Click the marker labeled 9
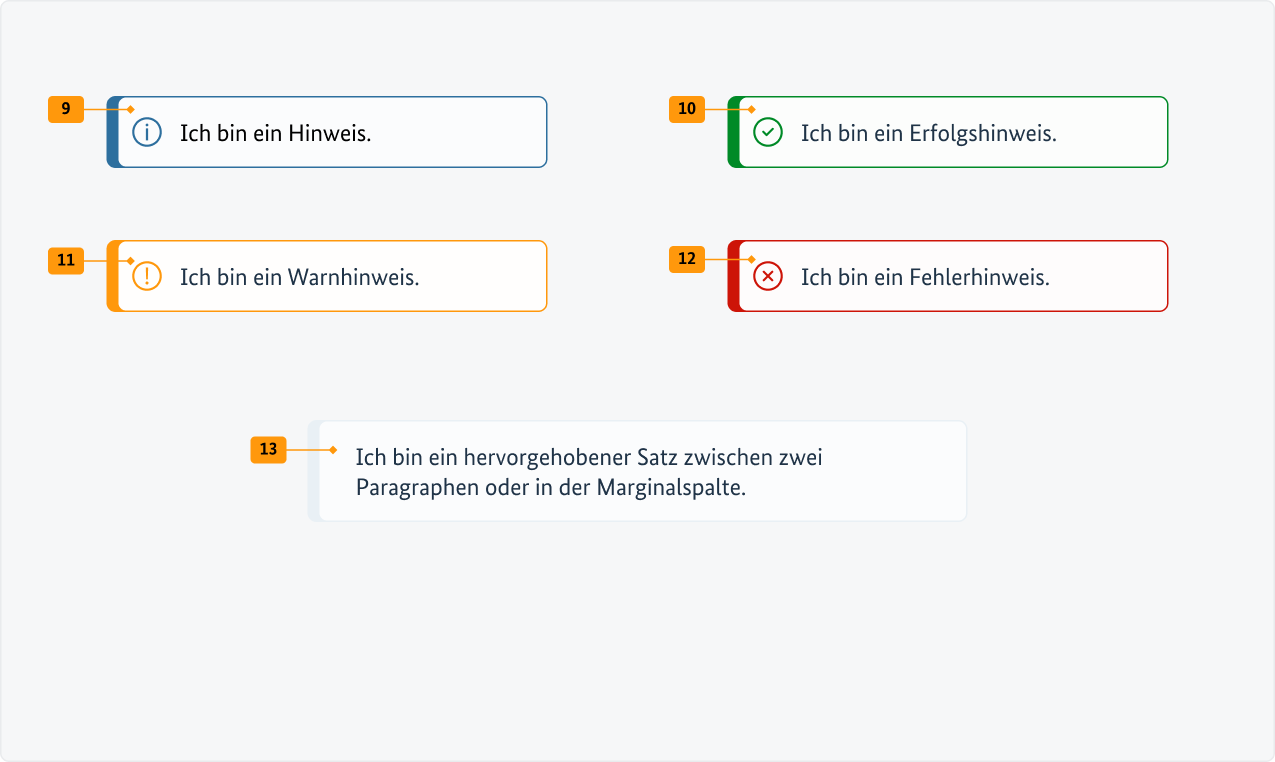The width and height of the screenshot is (1275, 762). click(x=65, y=110)
